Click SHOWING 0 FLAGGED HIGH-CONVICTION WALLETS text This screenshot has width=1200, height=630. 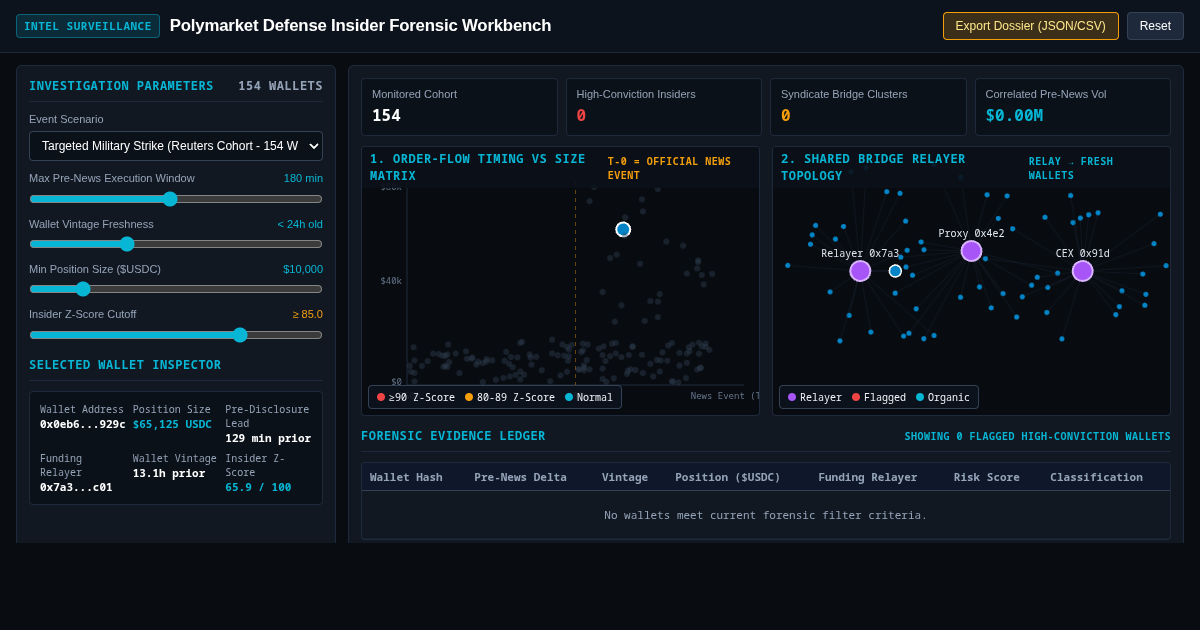1038,436
